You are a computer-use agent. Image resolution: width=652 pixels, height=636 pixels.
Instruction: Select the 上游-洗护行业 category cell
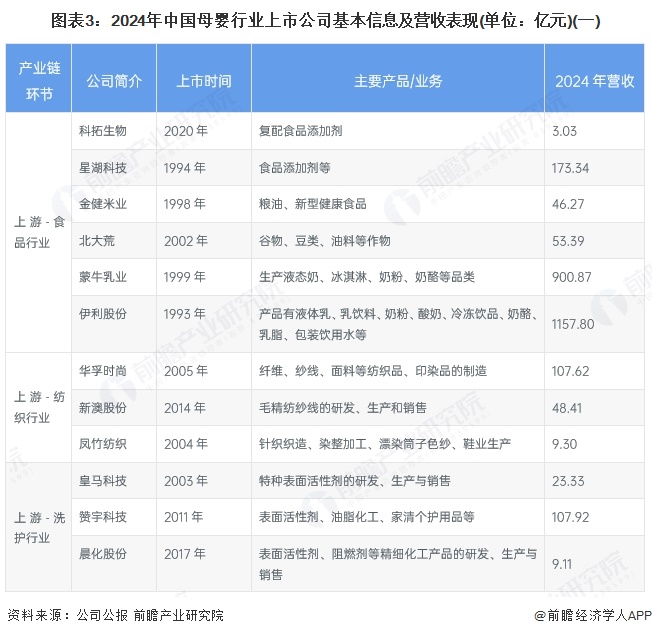(x=40, y=528)
